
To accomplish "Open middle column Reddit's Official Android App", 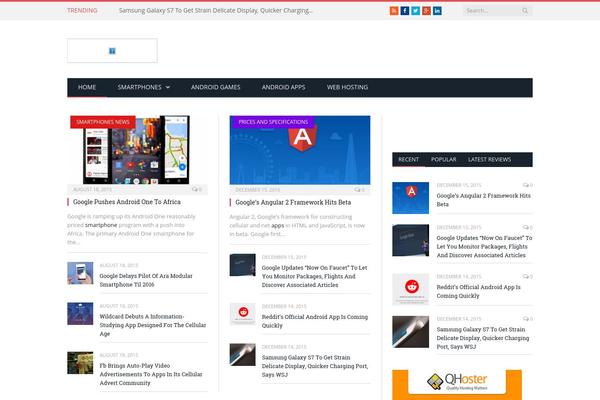I will coord(315,321).
